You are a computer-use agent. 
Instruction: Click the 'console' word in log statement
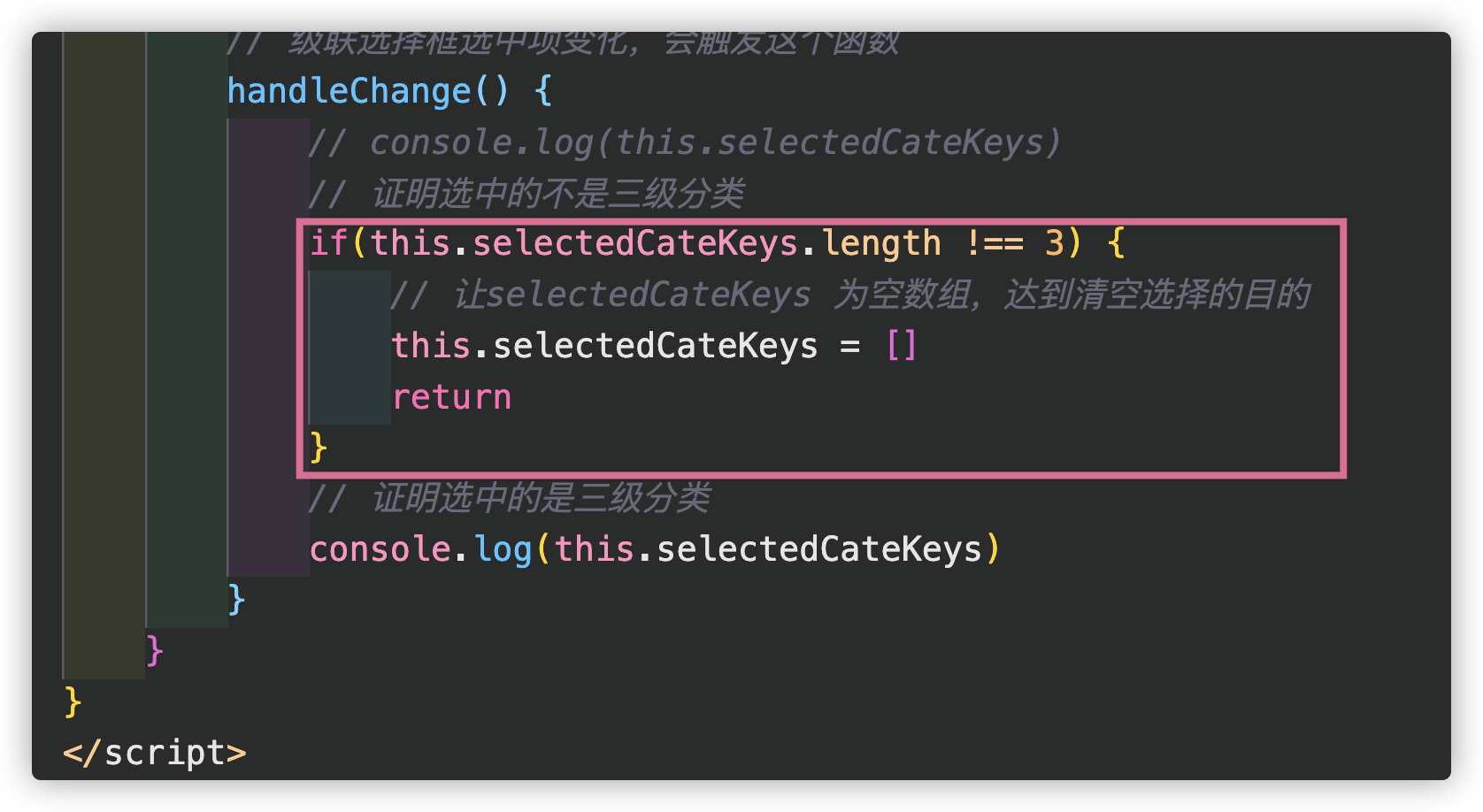pos(380,549)
